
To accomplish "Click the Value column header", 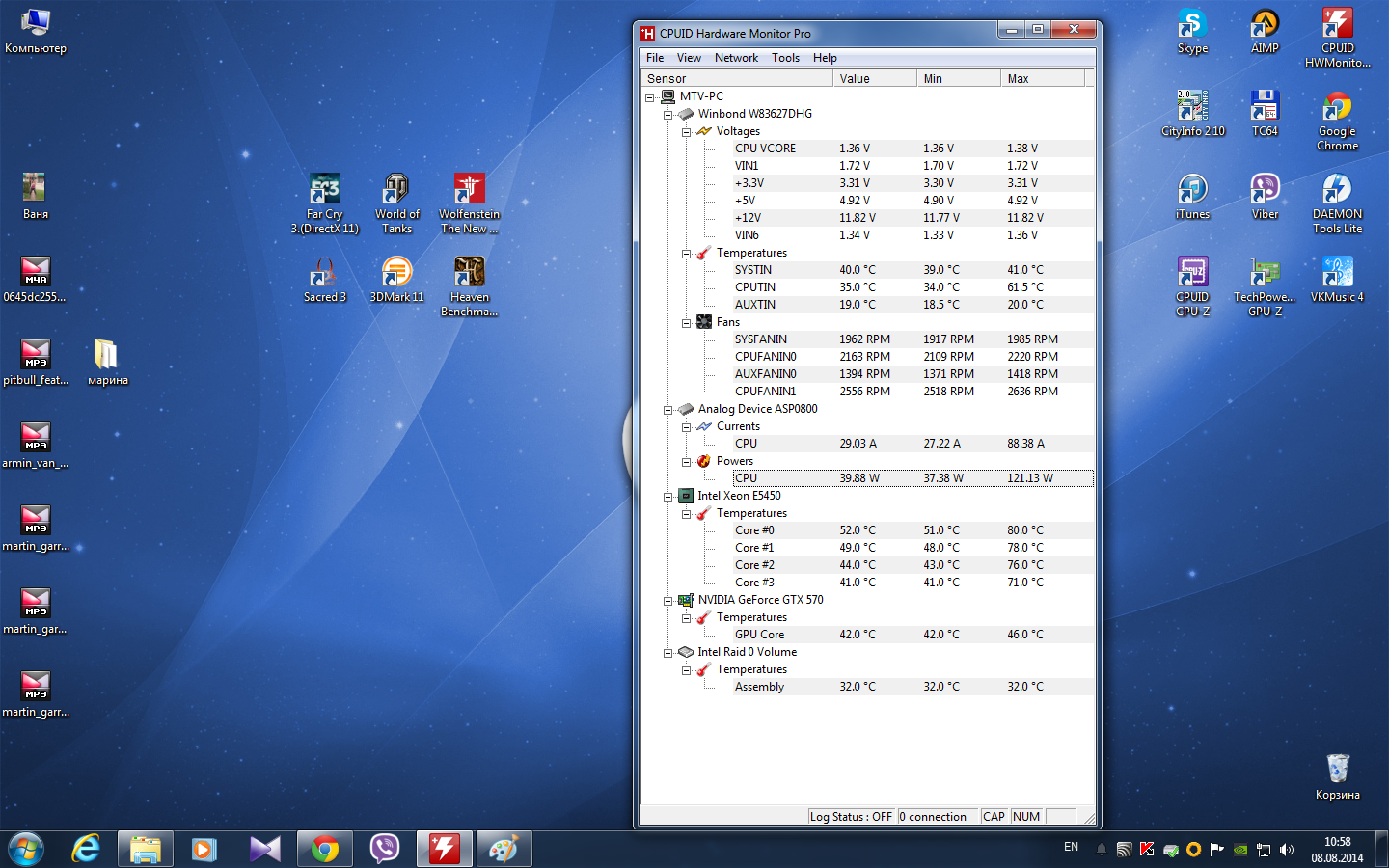I will coord(875,79).
